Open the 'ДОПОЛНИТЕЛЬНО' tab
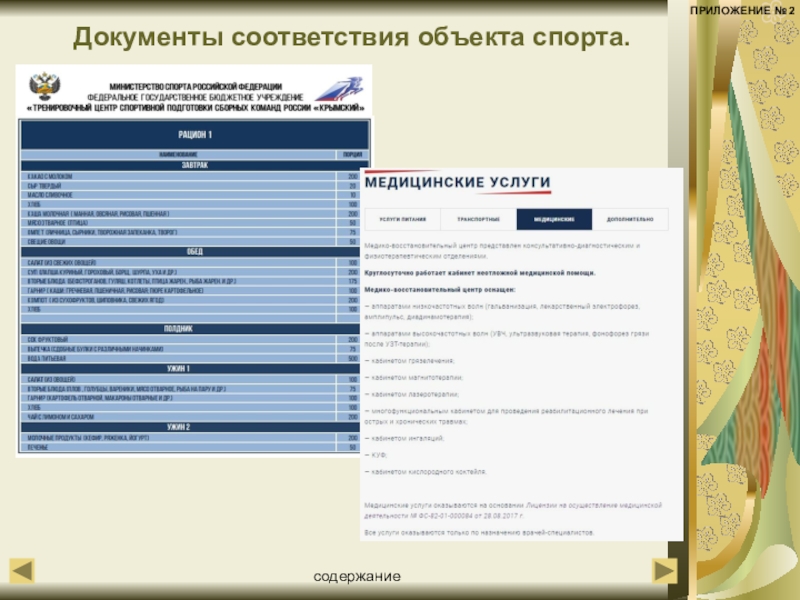The width and height of the screenshot is (800, 600). click(630, 219)
